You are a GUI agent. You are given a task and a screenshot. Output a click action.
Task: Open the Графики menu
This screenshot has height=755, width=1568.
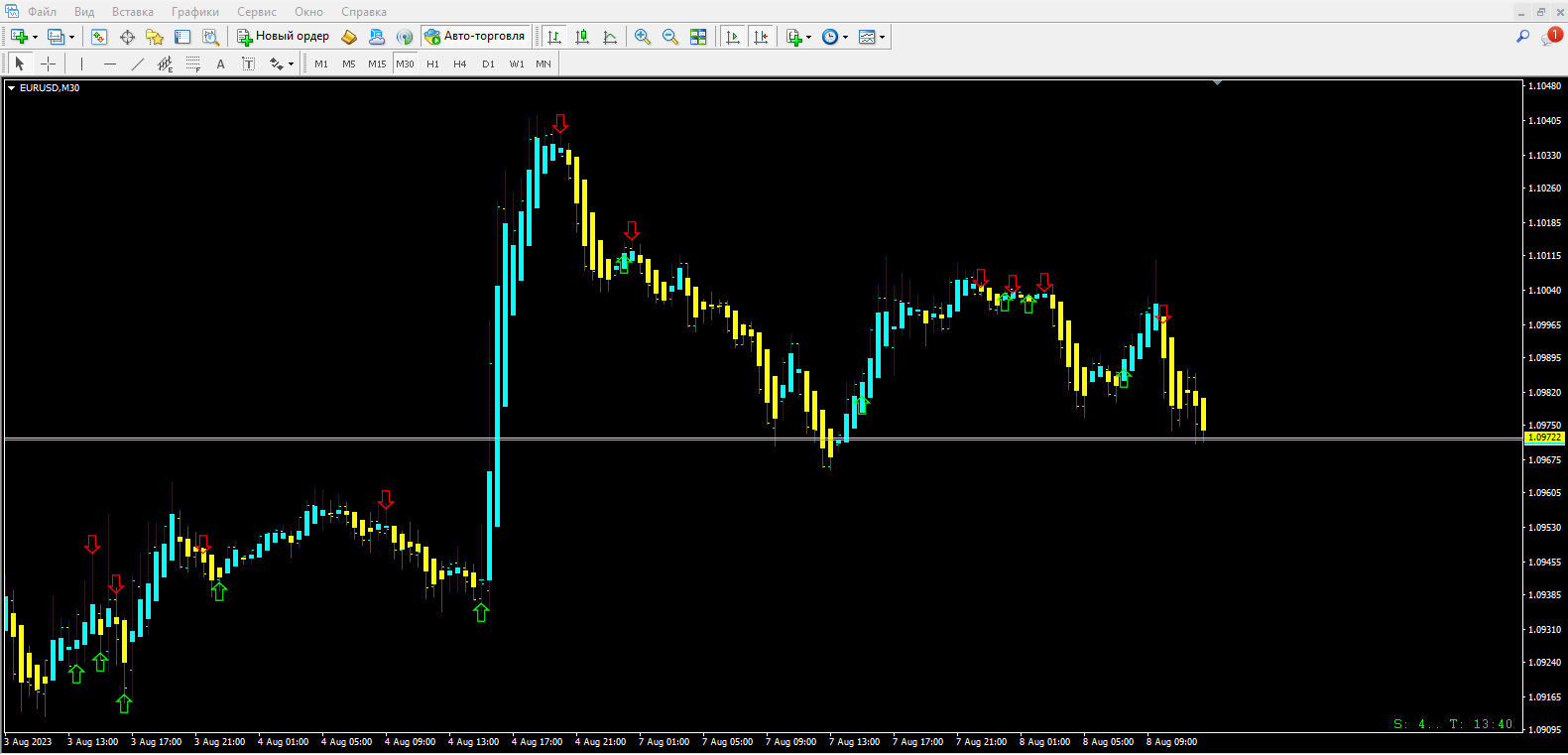194,12
